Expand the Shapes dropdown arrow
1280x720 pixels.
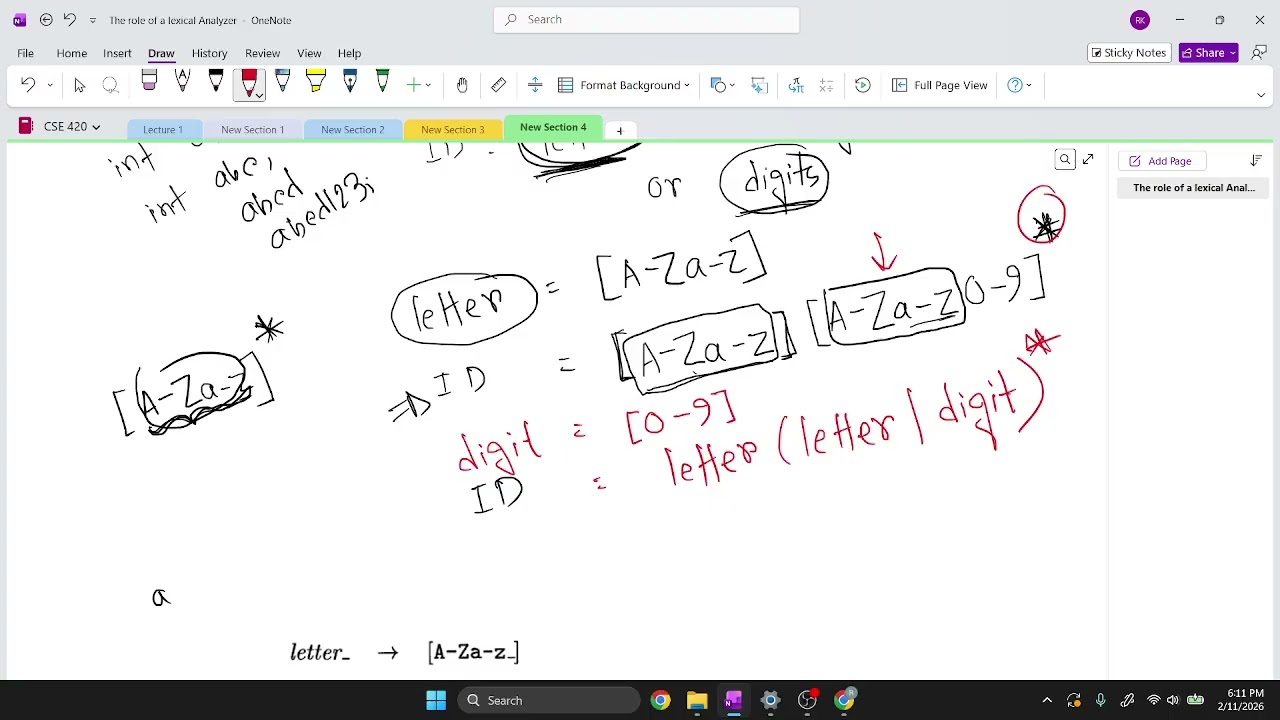pyautogui.click(x=733, y=85)
